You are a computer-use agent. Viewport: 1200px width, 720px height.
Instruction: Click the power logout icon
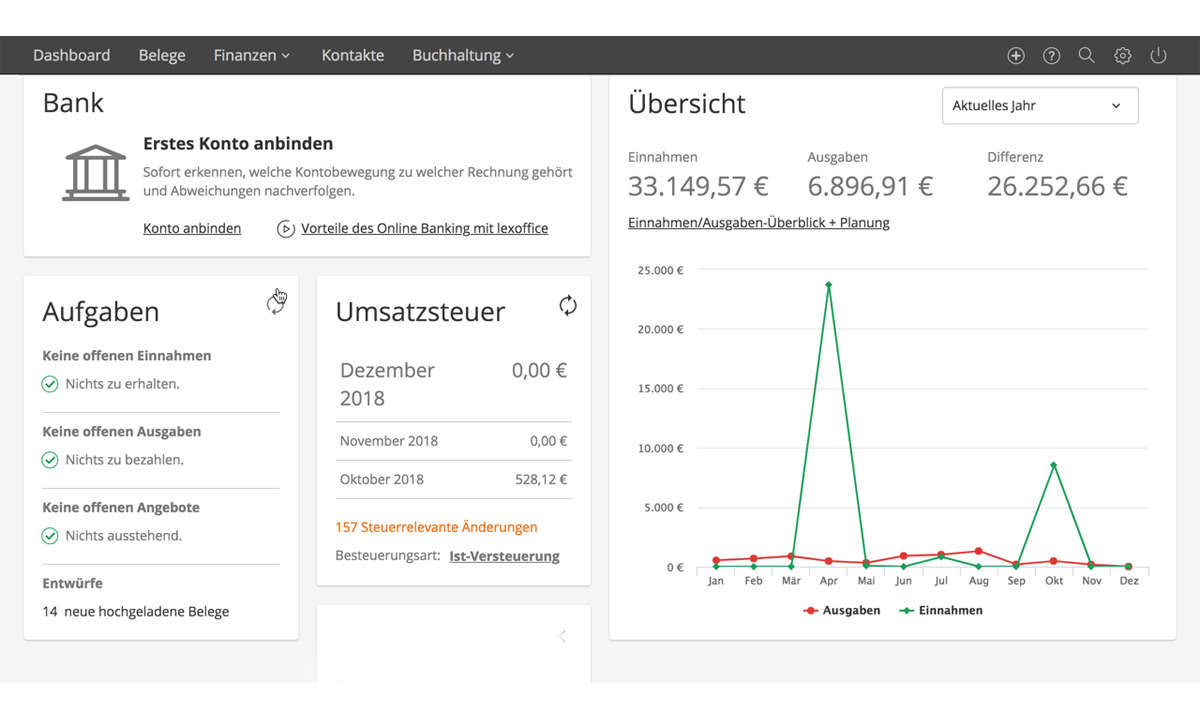pos(1158,56)
